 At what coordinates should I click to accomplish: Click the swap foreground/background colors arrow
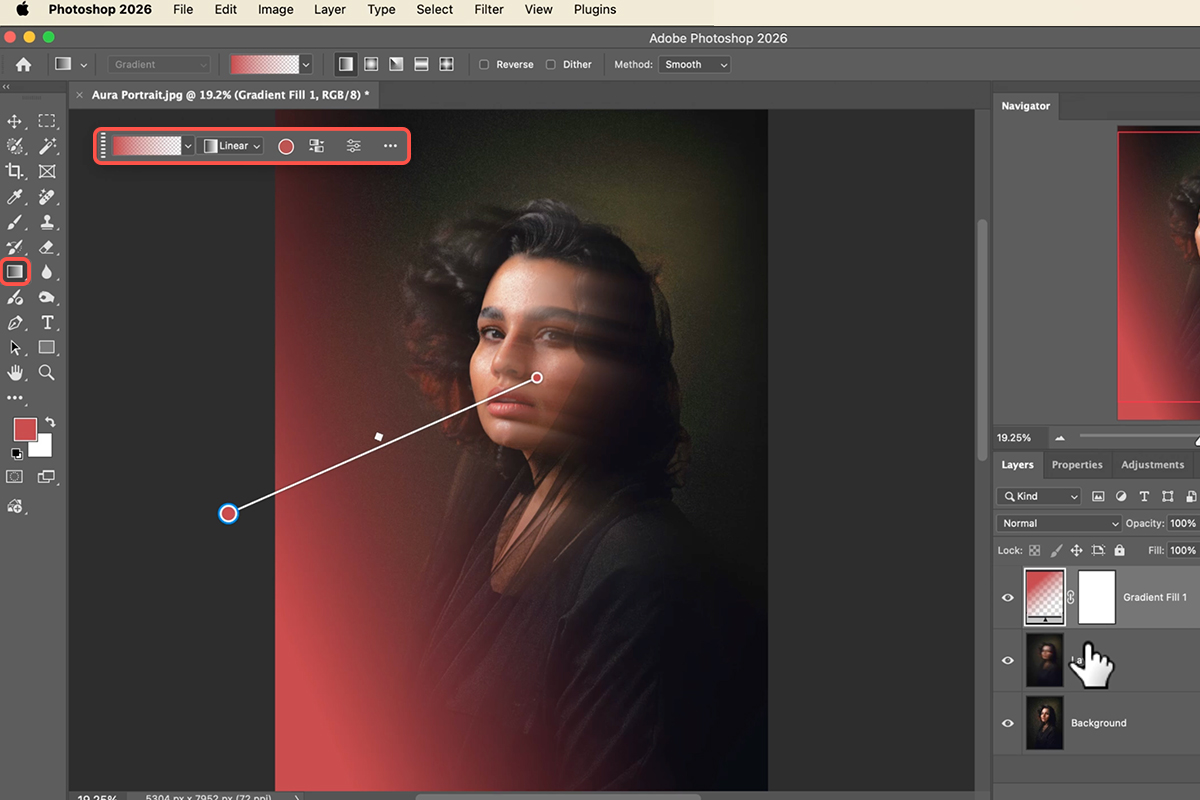[x=50, y=423]
